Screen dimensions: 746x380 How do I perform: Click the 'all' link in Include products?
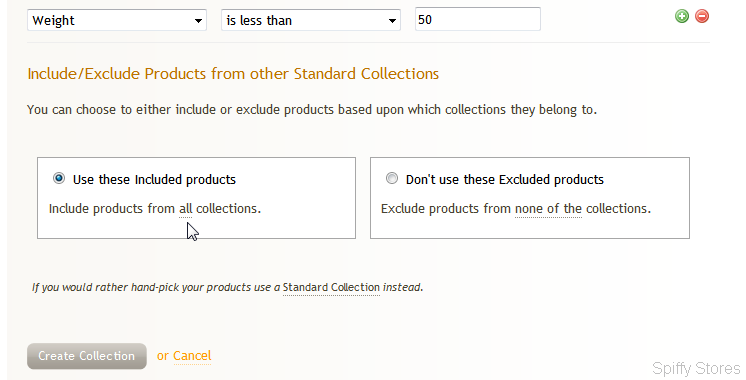tap(186, 209)
